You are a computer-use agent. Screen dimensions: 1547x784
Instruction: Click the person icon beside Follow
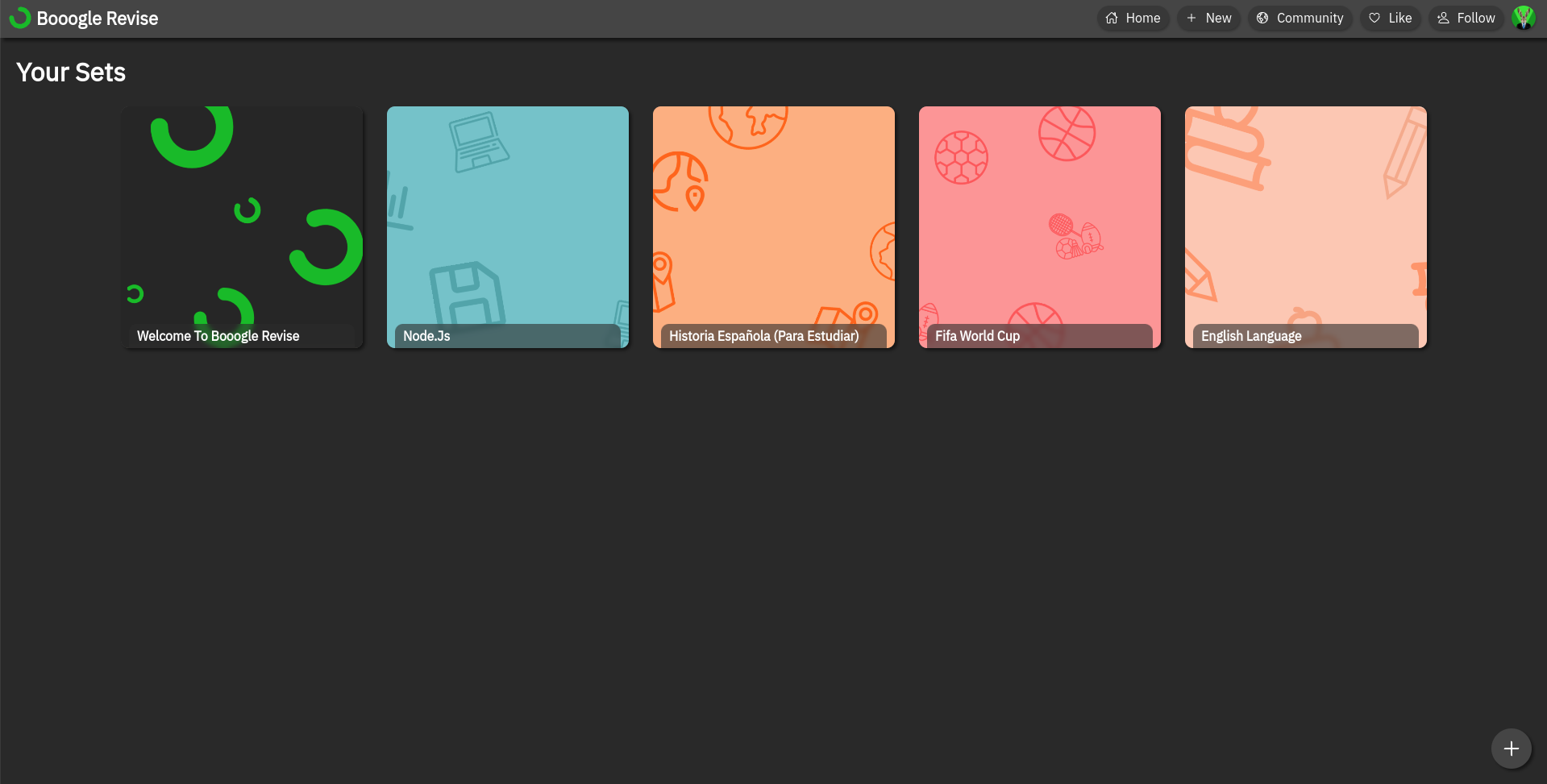pos(1443,18)
